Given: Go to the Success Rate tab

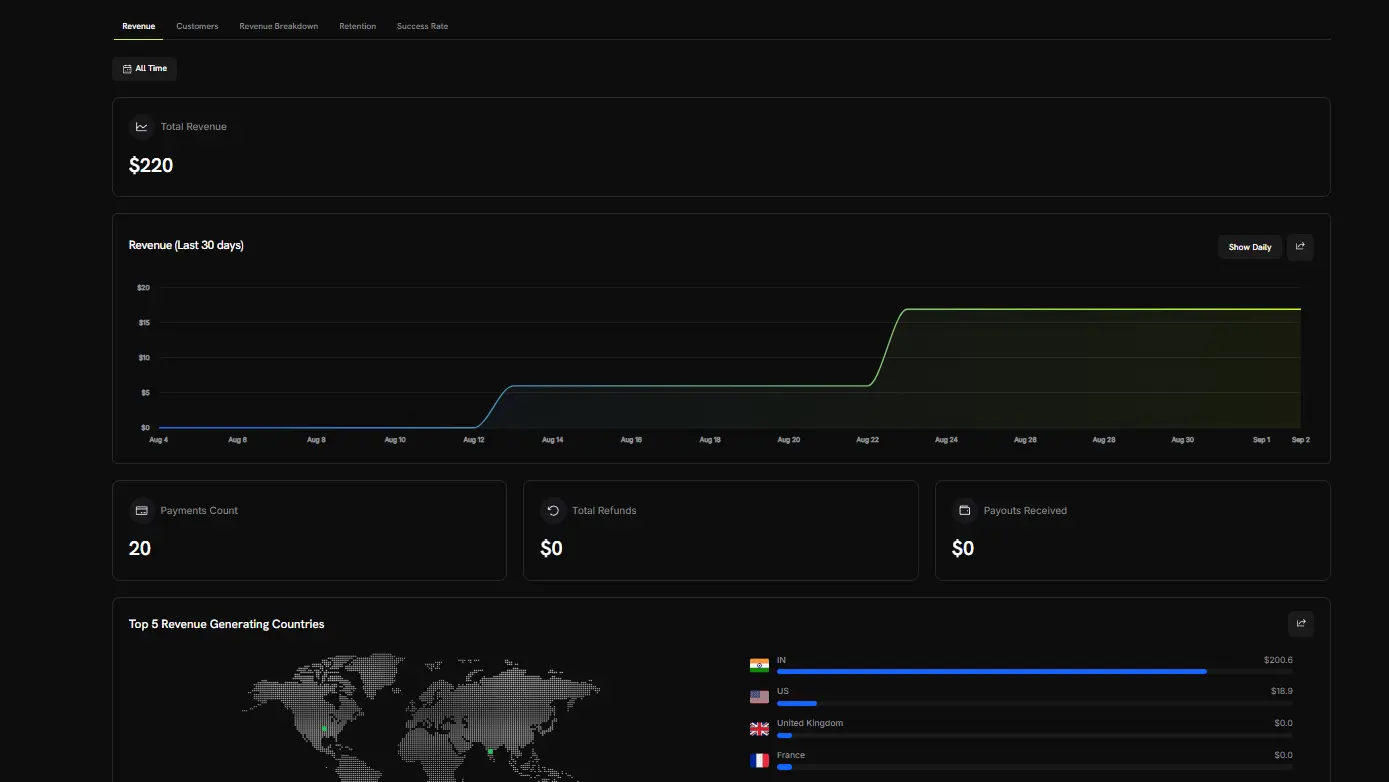Looking at the screenshot, I should [422, 26].
